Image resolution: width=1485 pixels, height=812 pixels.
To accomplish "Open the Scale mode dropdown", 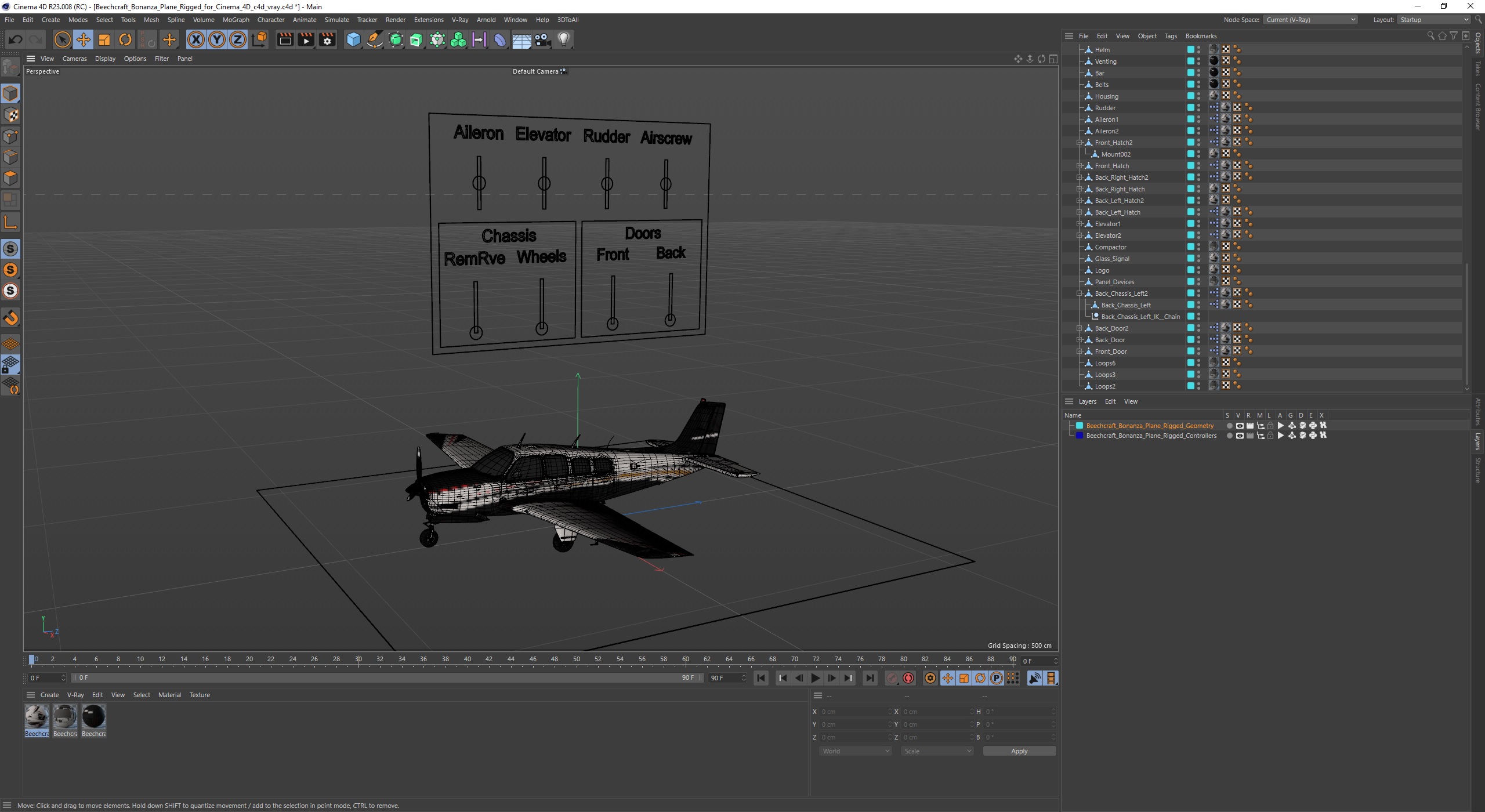I will tap(937, 751).
